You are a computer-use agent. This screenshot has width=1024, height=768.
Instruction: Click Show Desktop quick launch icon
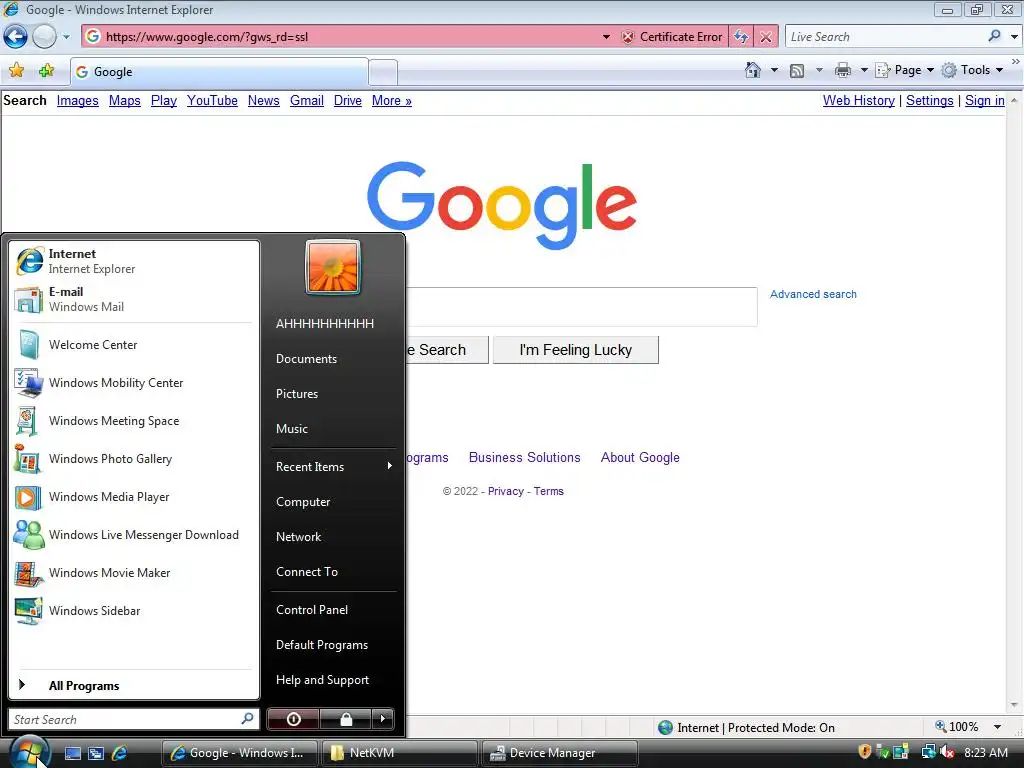[x=72, y=753]
